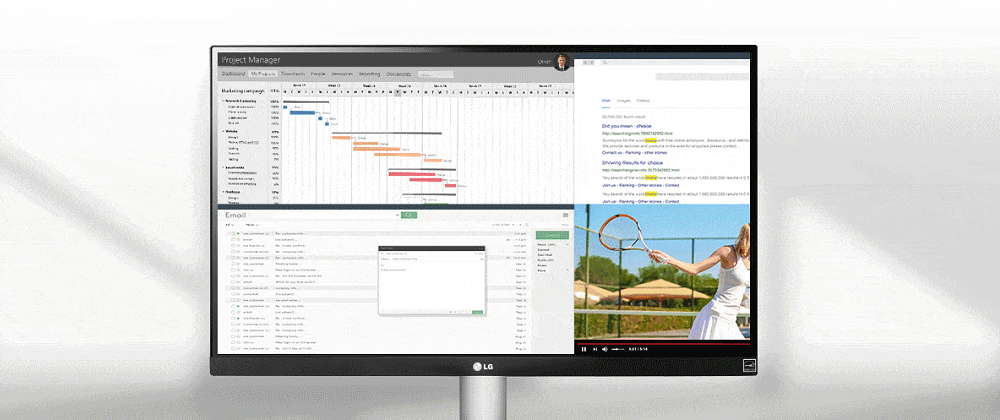Viewport: 1000px width, 420px height.
Task: Pause the tennis video
Action: click(x=583, y=349)
